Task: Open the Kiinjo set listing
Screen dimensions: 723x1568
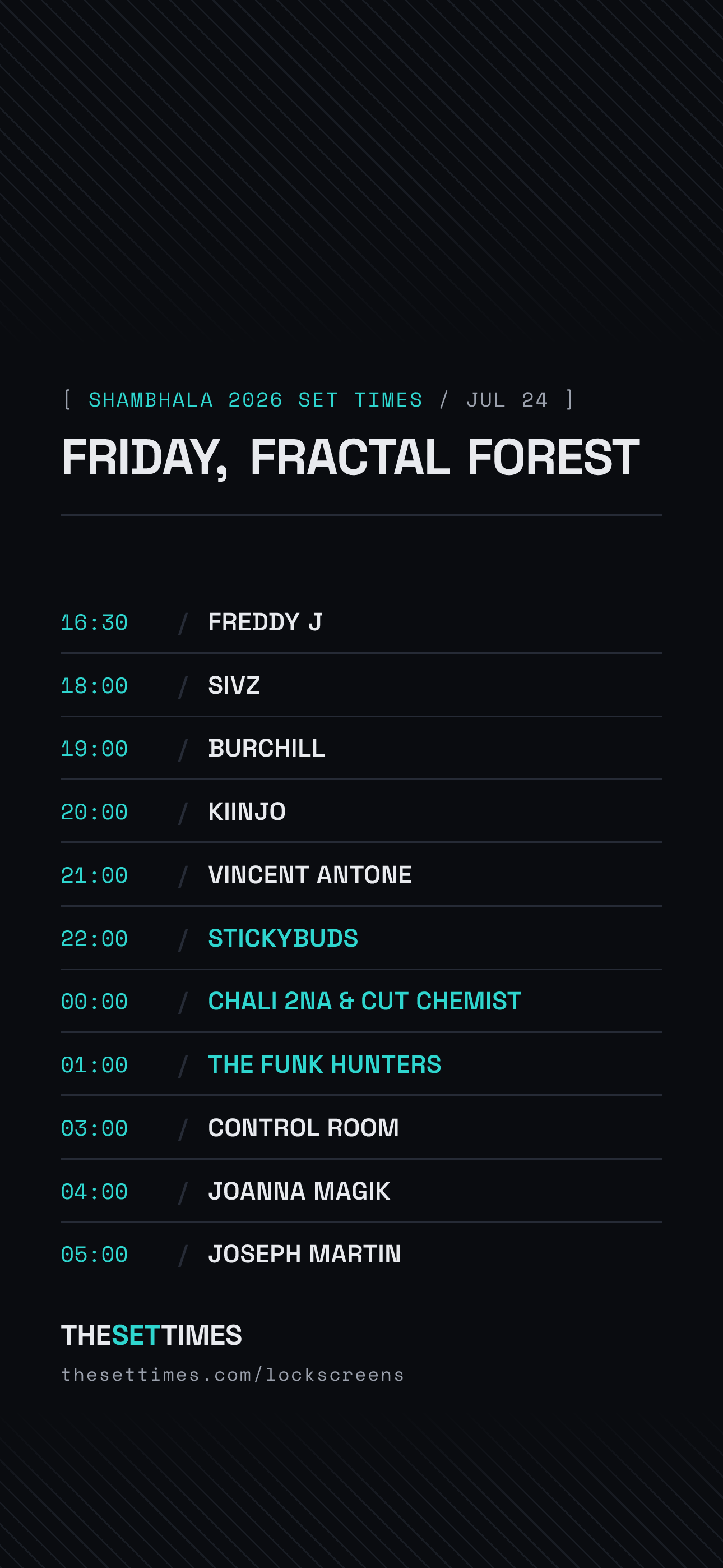Action: click(361, 811)
